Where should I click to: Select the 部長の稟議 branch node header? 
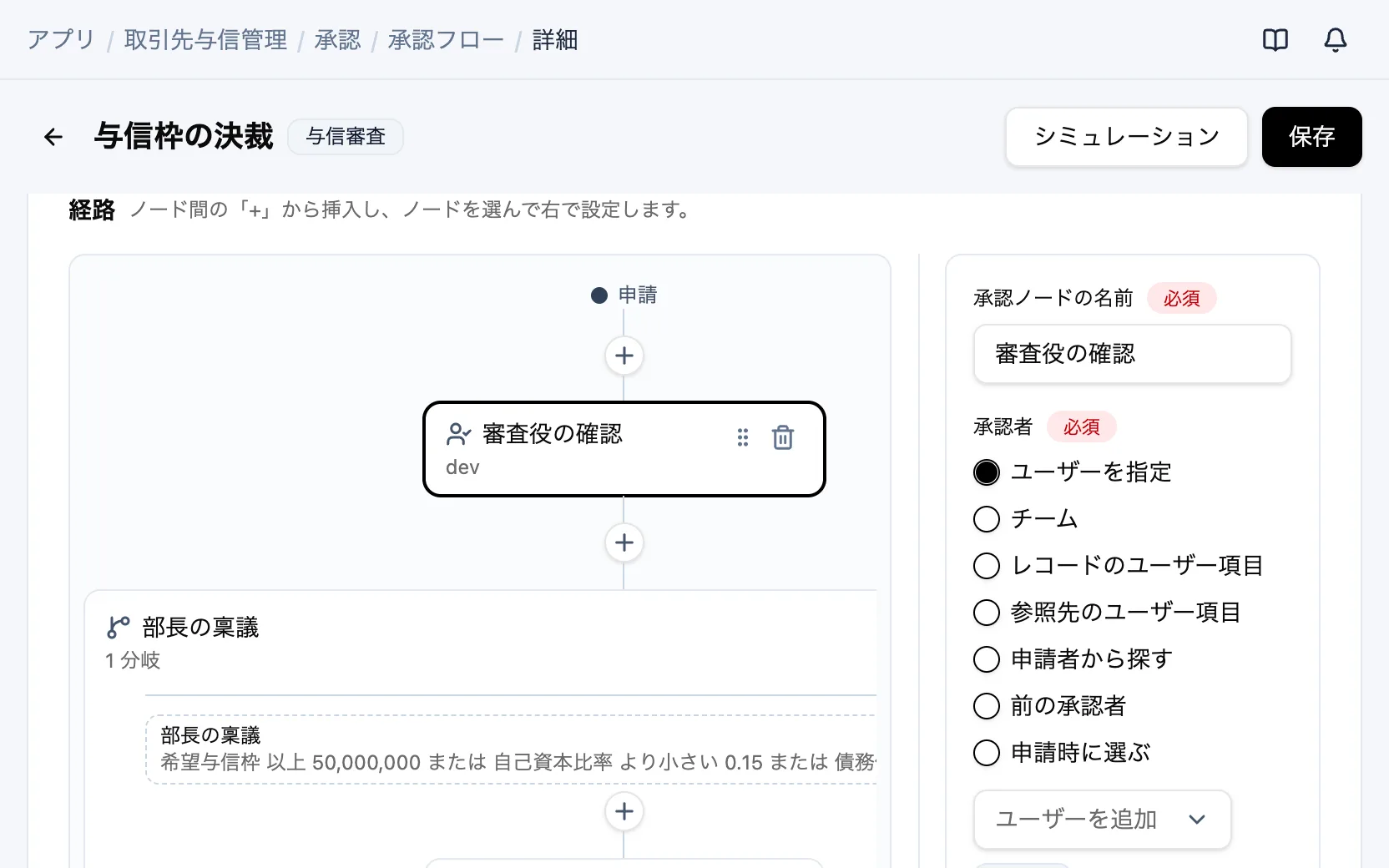(x=480, y=642)
